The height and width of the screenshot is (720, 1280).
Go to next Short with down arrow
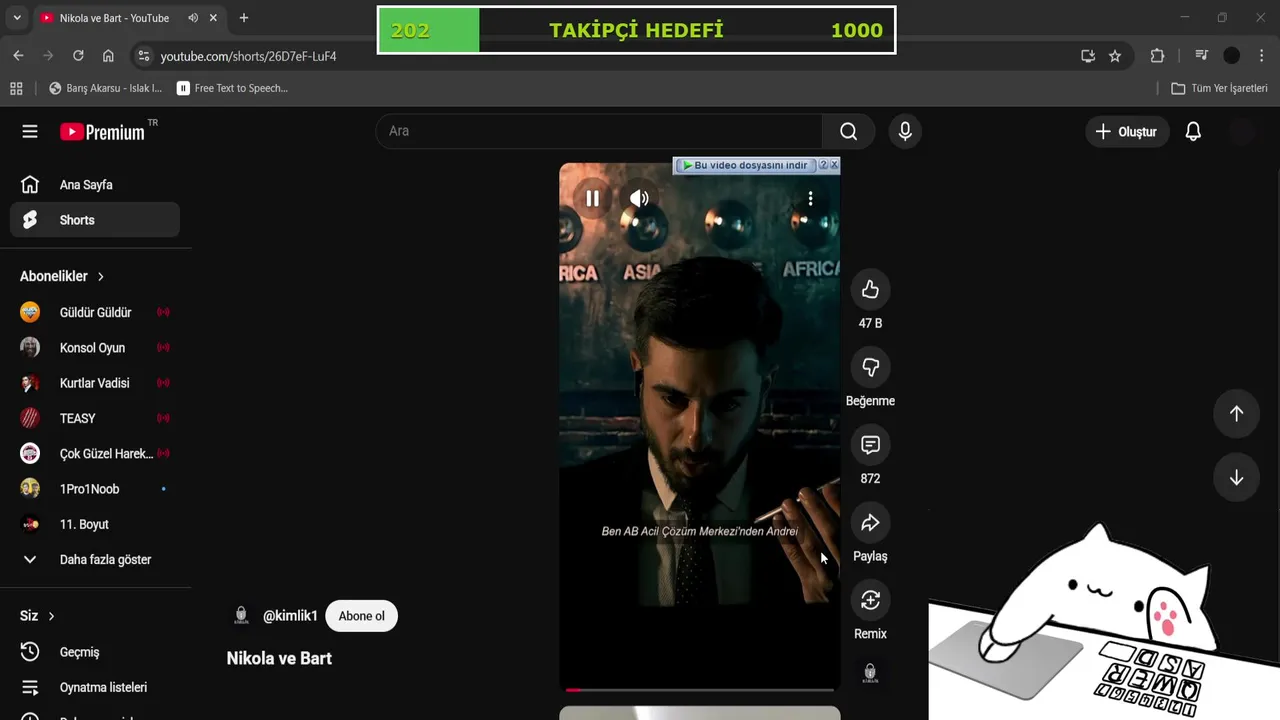click(1236, 477)
